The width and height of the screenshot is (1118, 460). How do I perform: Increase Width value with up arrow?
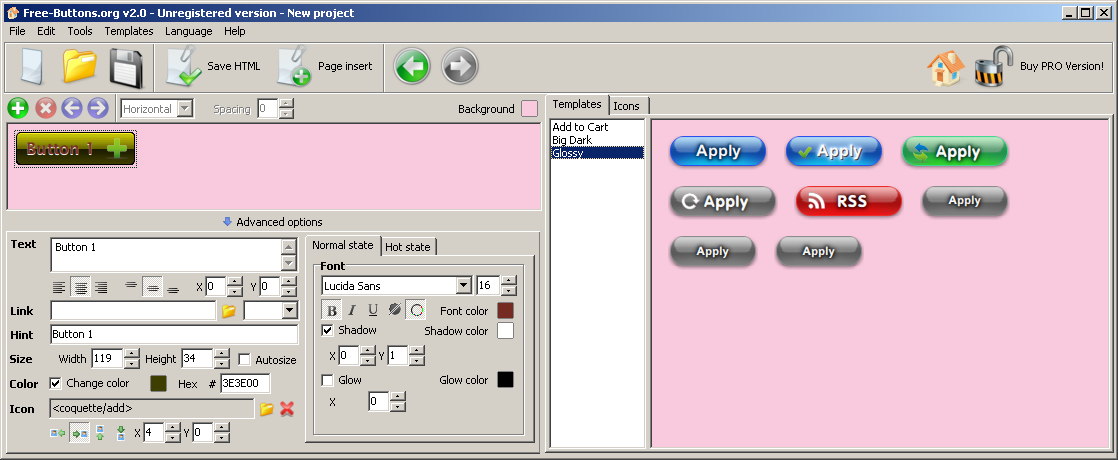click(x=132, y=354)
